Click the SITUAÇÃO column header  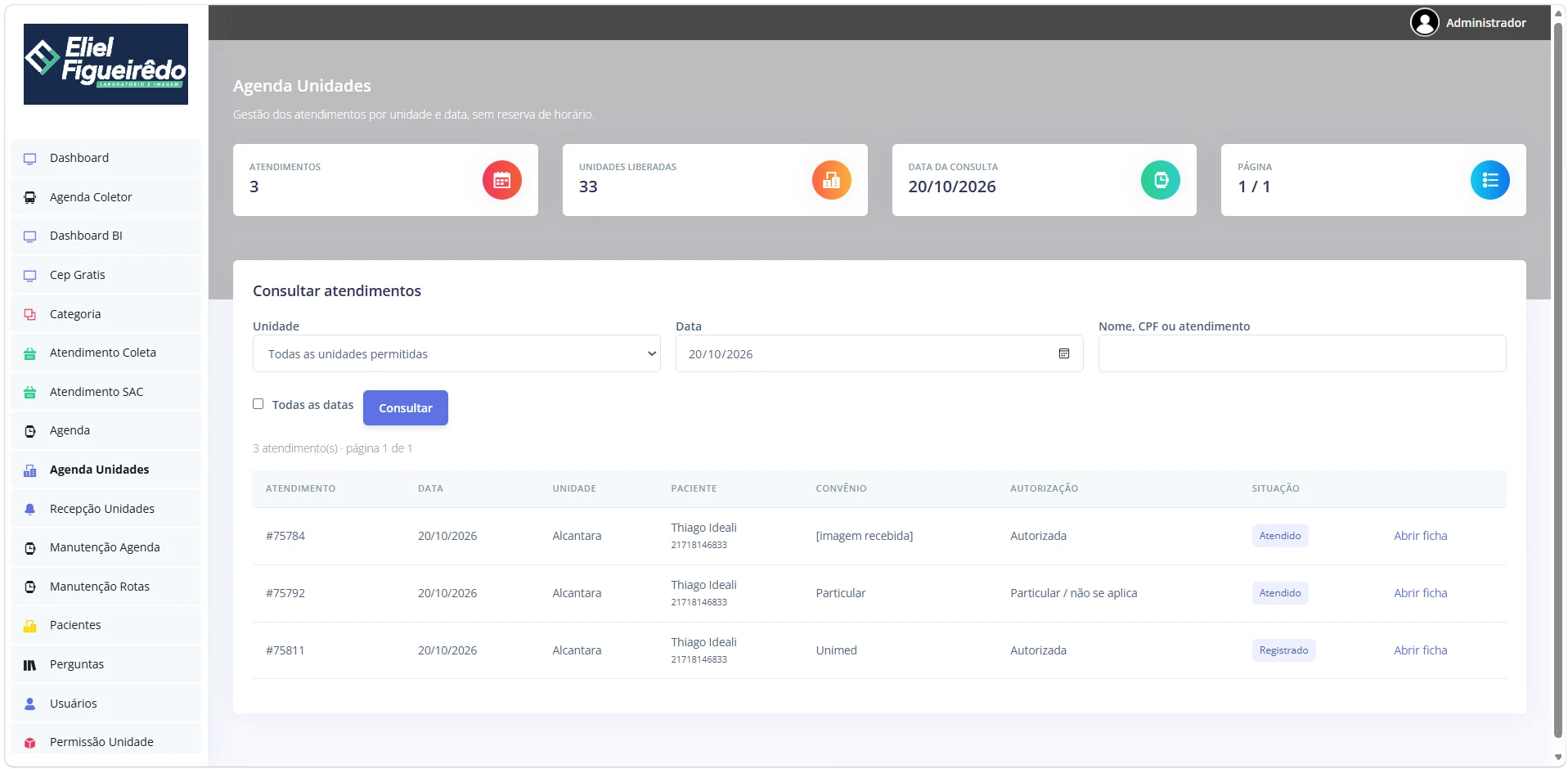point(1275,488)
